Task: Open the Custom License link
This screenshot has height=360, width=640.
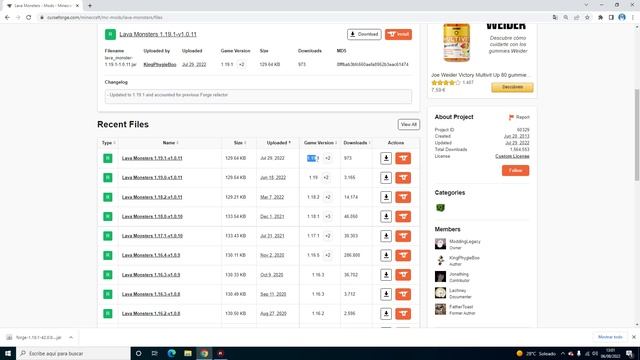Action: coord(512,156)
